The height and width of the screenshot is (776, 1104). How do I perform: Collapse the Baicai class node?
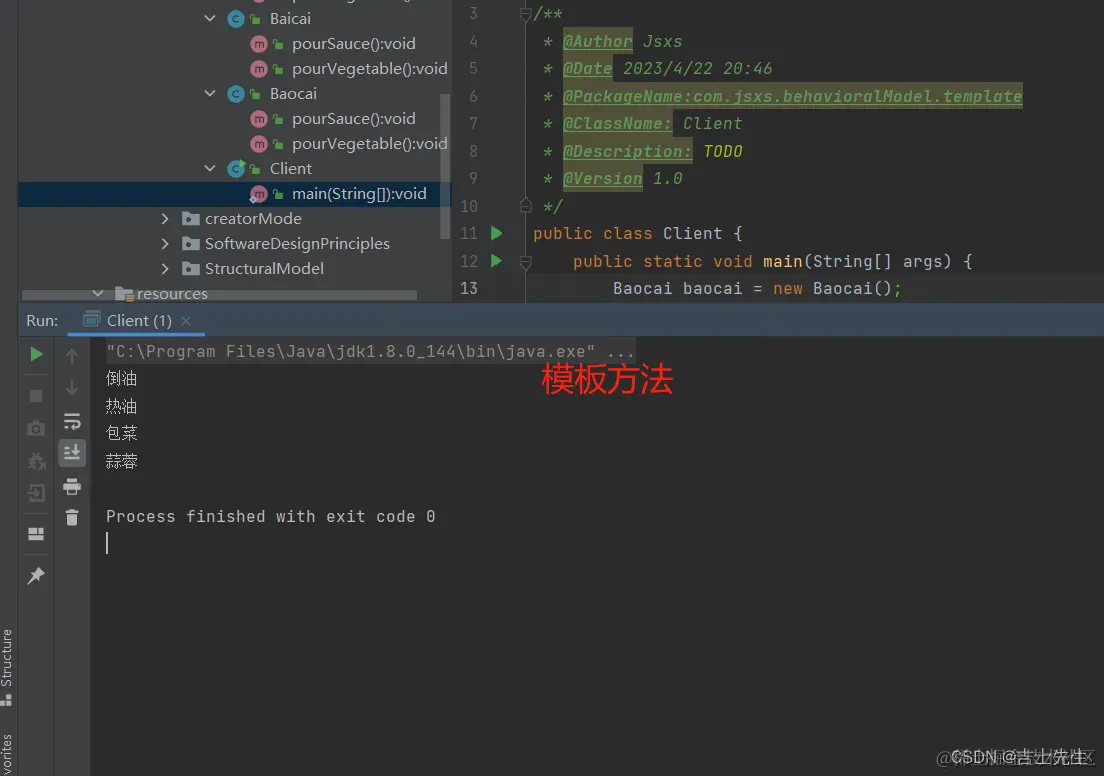[x=210, y=18]
